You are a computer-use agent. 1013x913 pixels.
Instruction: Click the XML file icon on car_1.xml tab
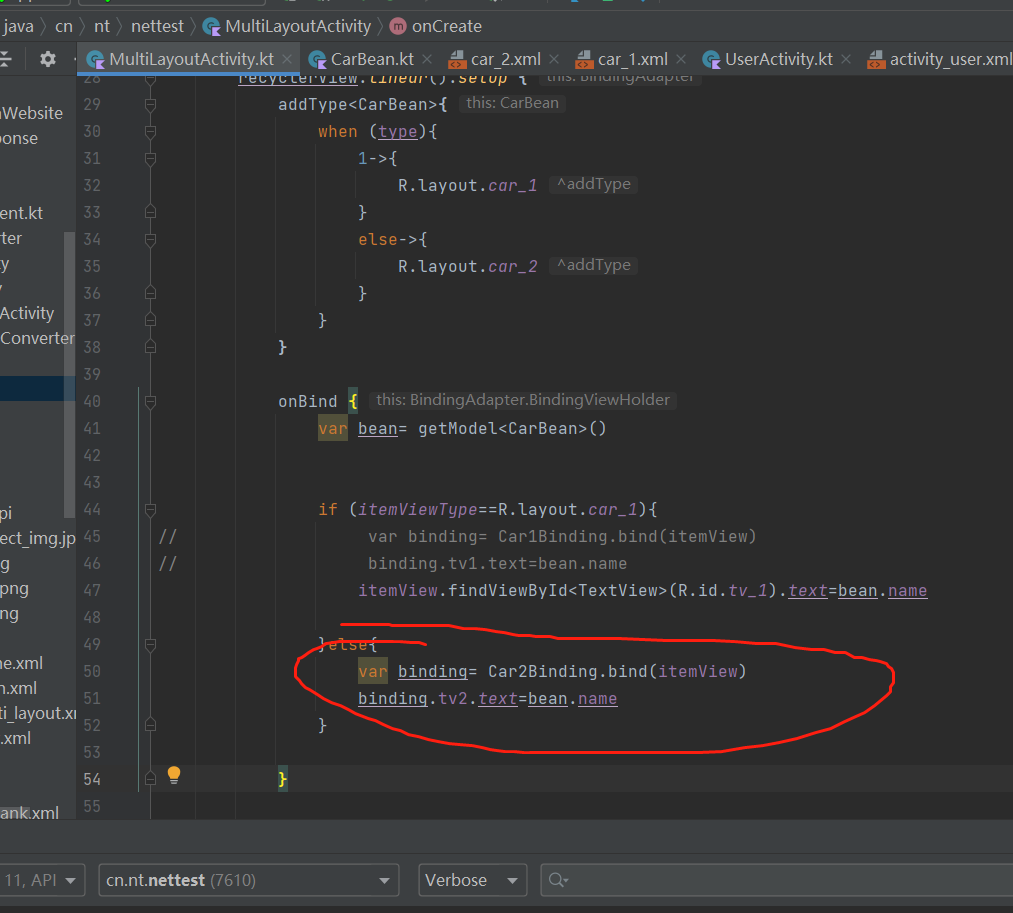584,60
